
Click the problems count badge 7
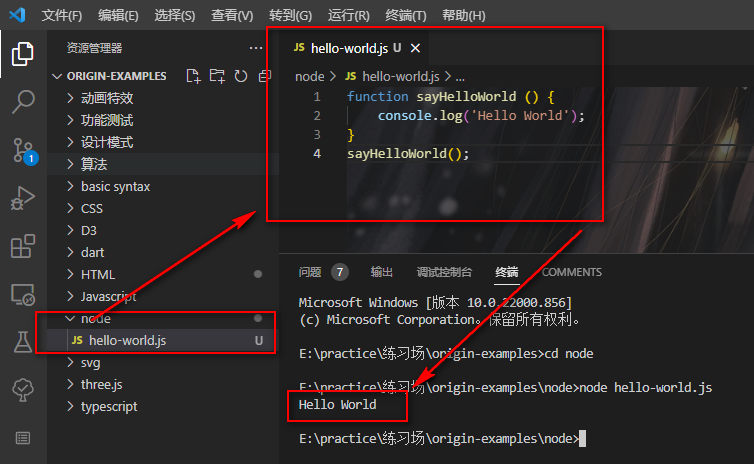coord(339,272)
